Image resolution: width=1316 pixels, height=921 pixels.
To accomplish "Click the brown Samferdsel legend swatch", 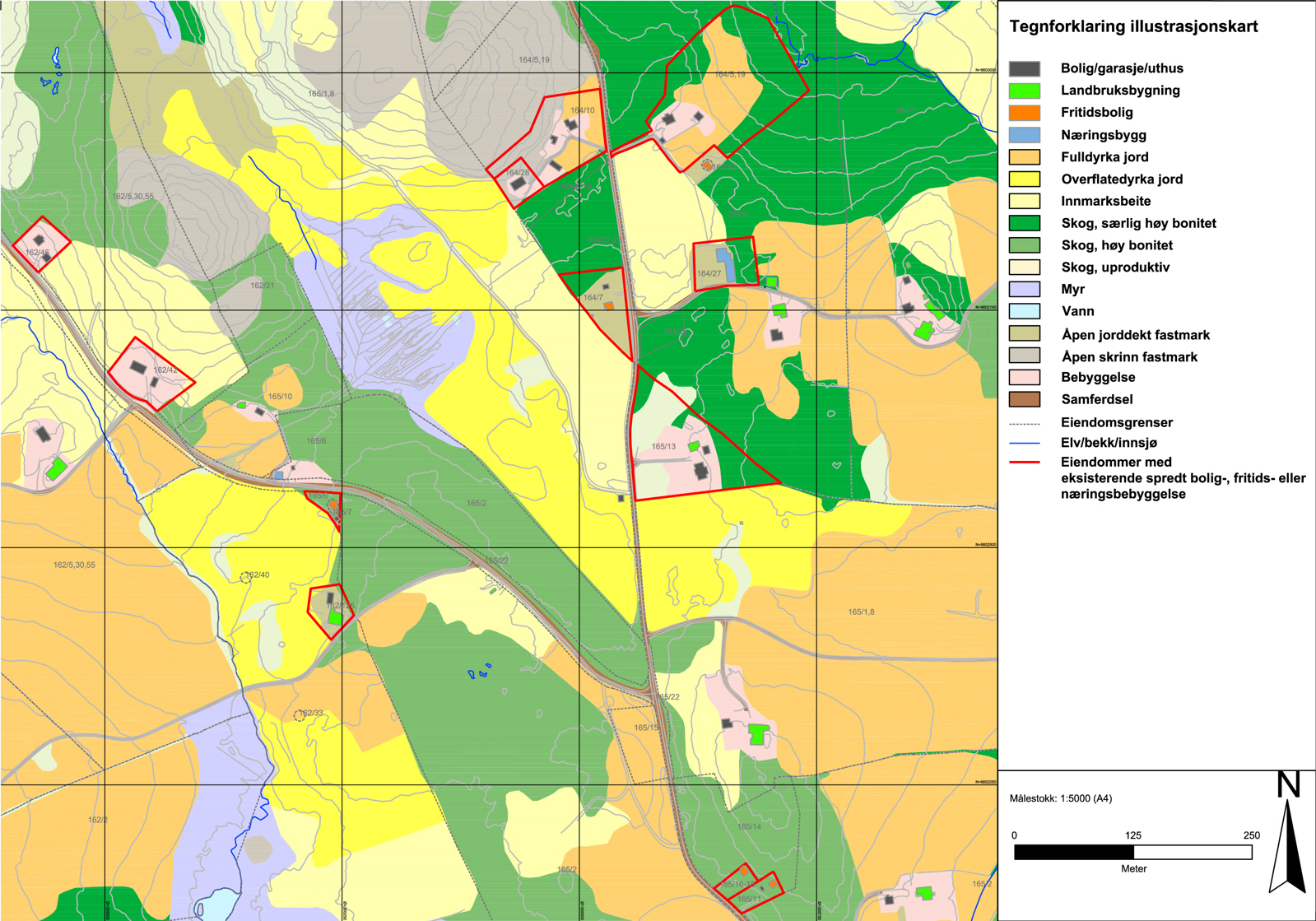I will 1025,399.
